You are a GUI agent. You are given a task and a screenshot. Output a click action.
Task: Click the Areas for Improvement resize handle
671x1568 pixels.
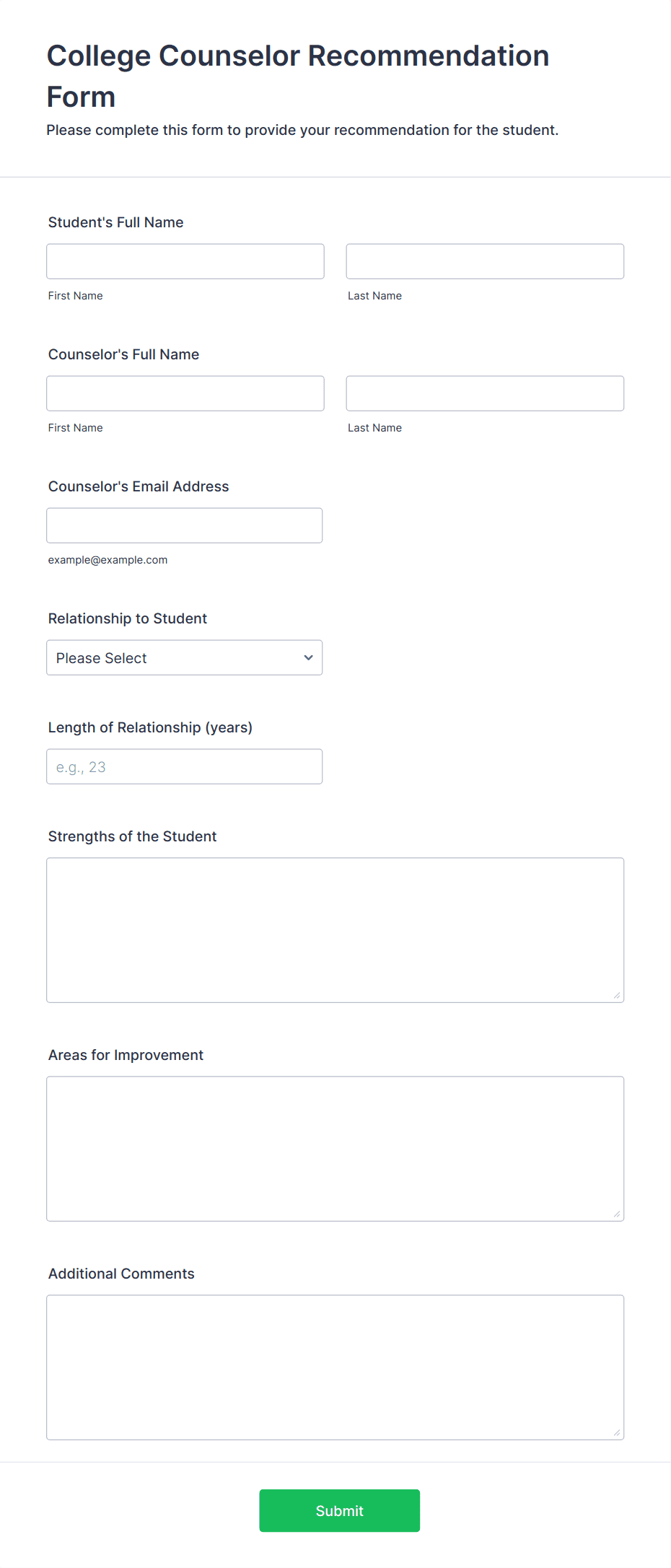[617, 1214]
